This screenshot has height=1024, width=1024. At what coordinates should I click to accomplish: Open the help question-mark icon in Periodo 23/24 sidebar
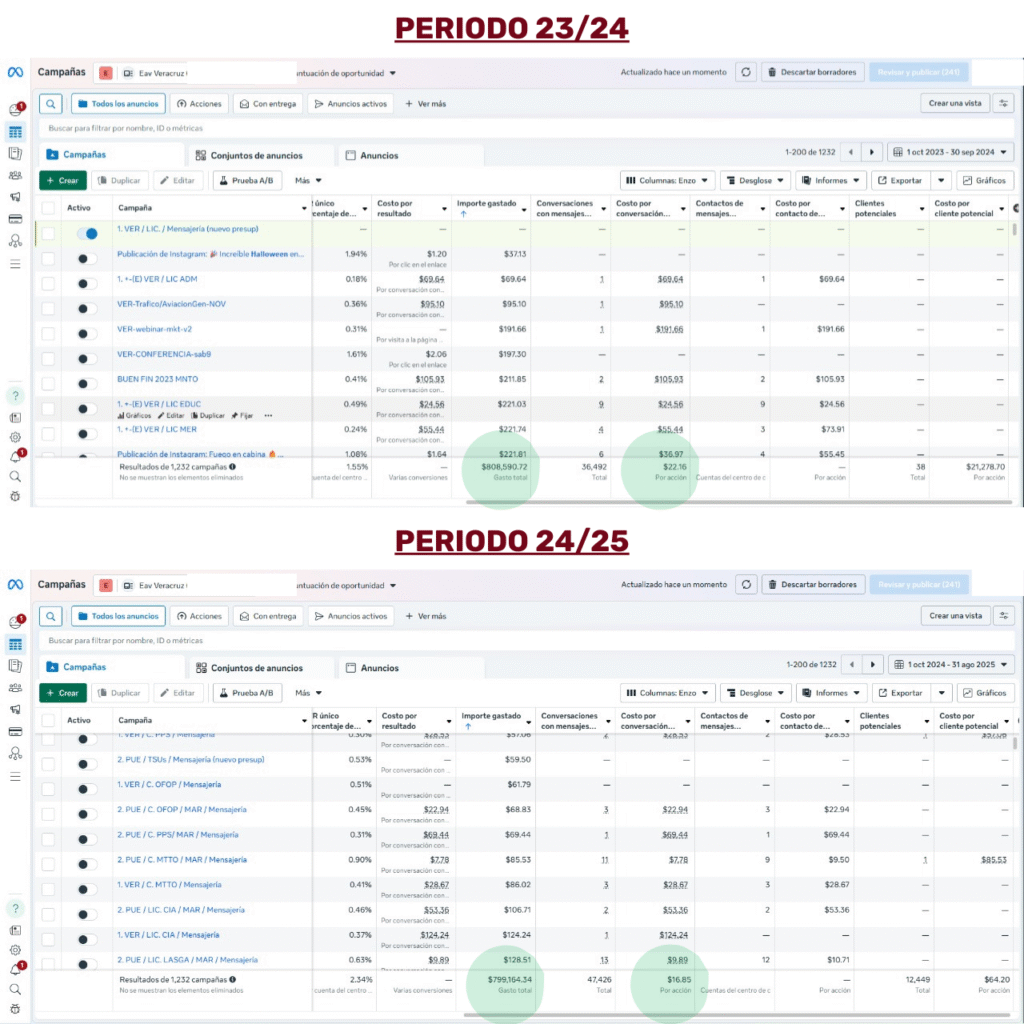tap(15, 396)
